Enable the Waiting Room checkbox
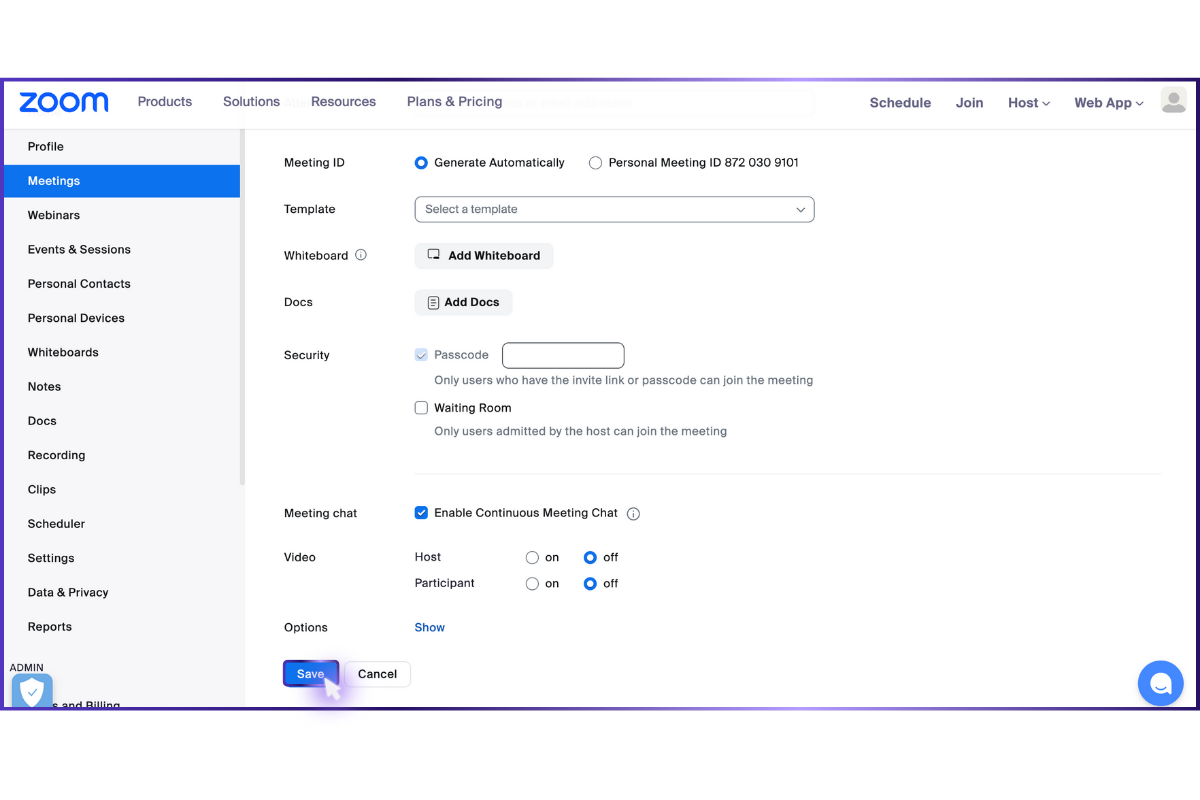This screenshot has height=800, width=1200. [x=421, y=408]
